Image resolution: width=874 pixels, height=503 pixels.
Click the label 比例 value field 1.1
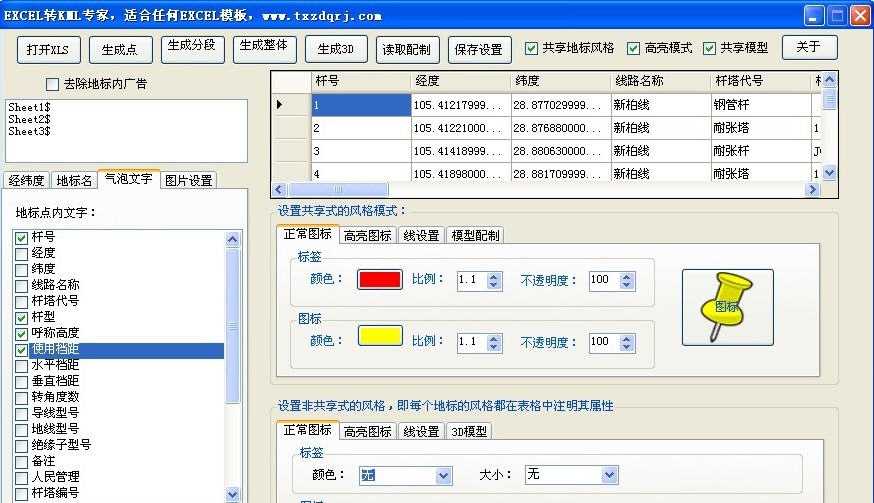point(472,280)
